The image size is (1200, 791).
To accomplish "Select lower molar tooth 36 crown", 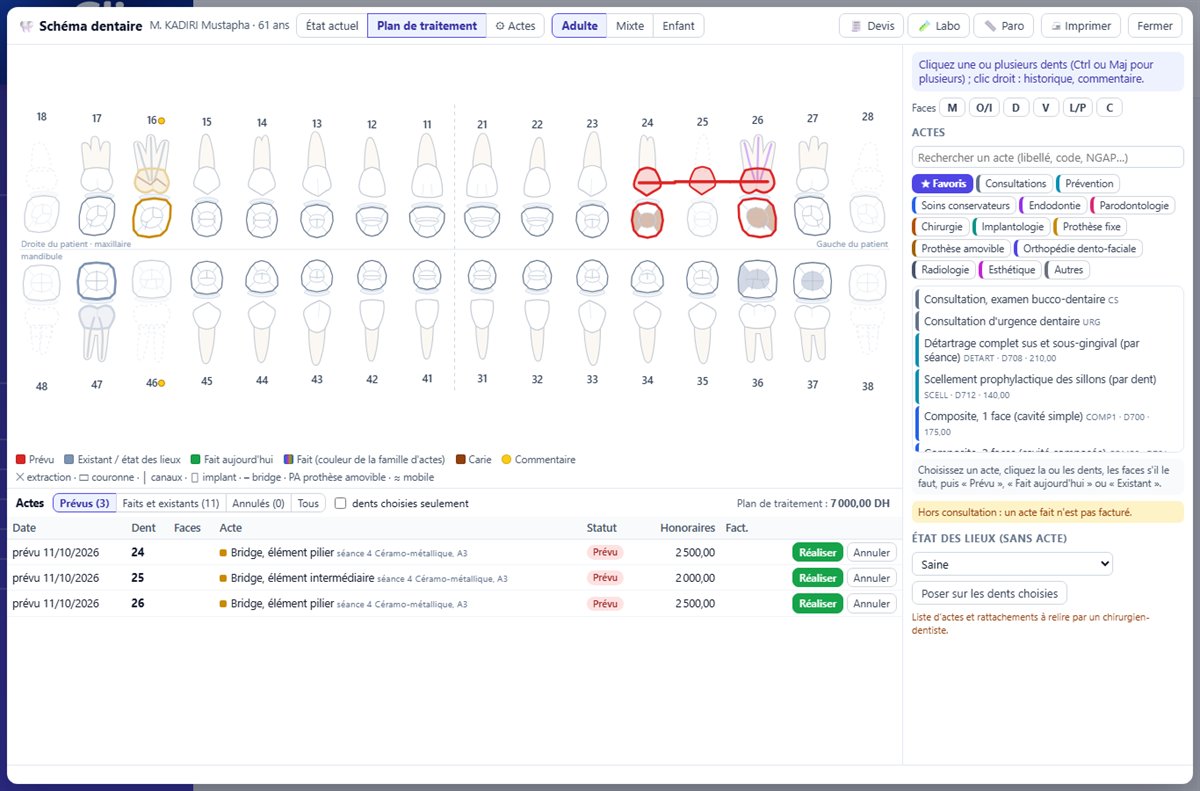I will pos(757,281).
